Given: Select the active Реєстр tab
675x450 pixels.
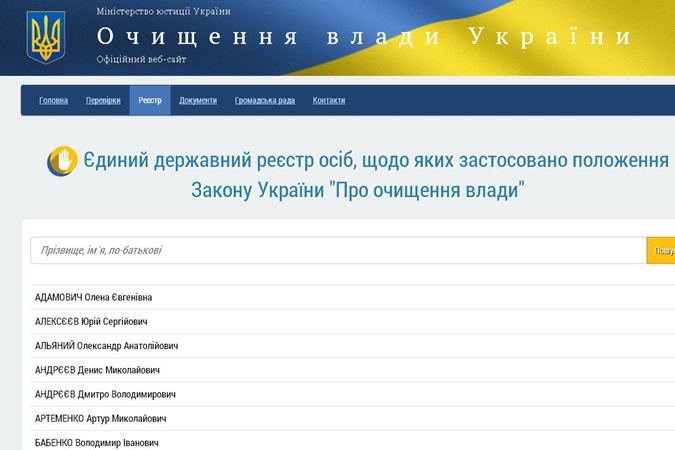Looking at the screenshot, I should (150, 101).
